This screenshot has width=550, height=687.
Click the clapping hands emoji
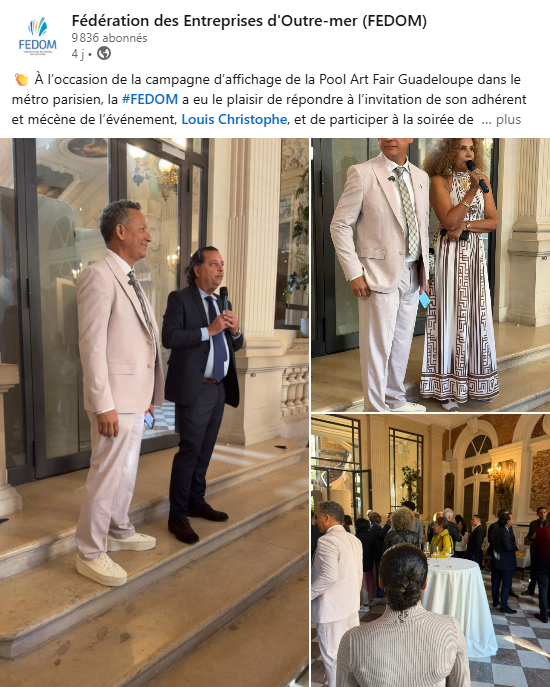[21, 80]
